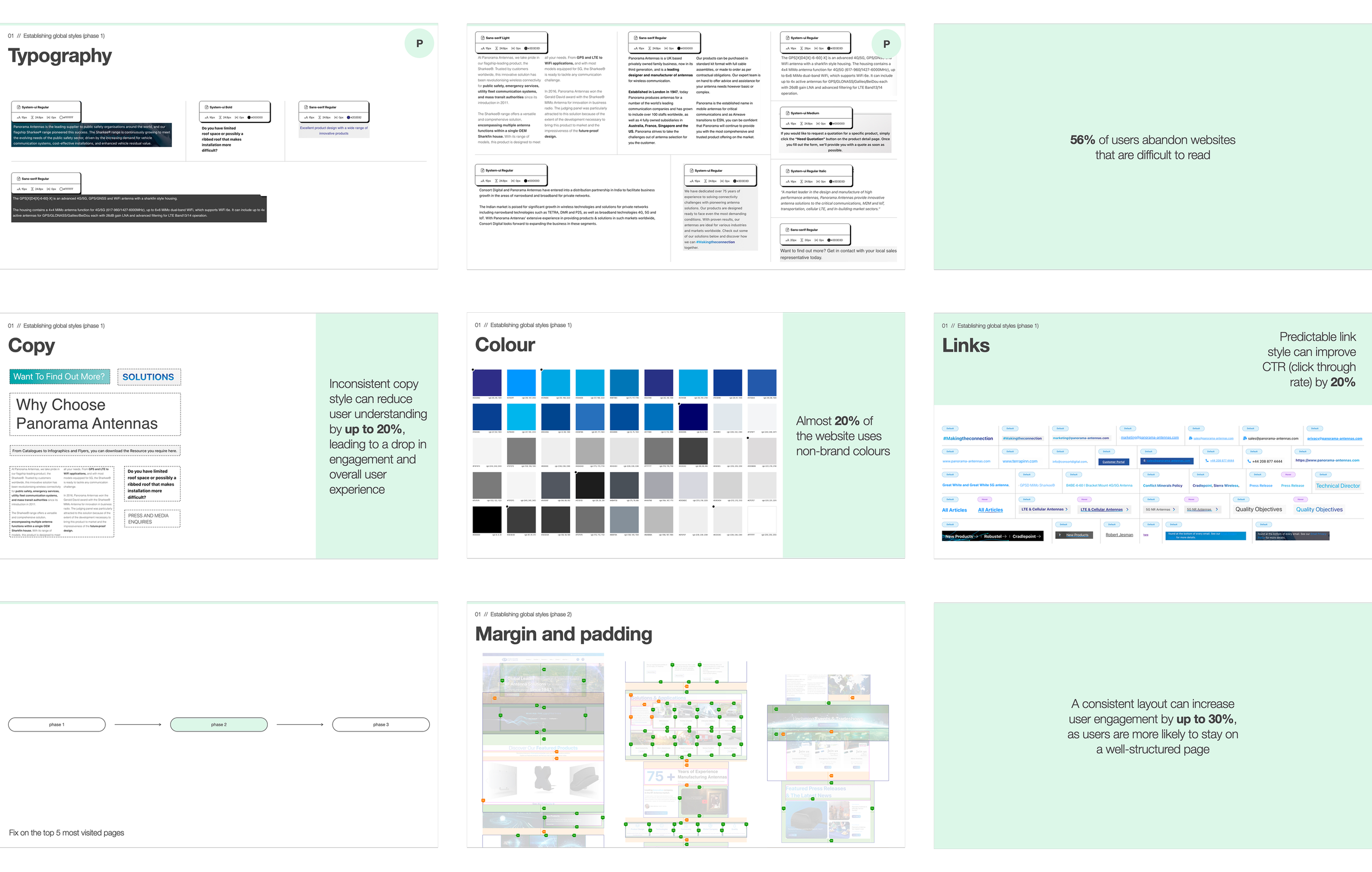Viewport: 1372px width, 872px height.
Task: Click the phone icon beside black +44 208 877 4444
Action: click(1249, 462)
